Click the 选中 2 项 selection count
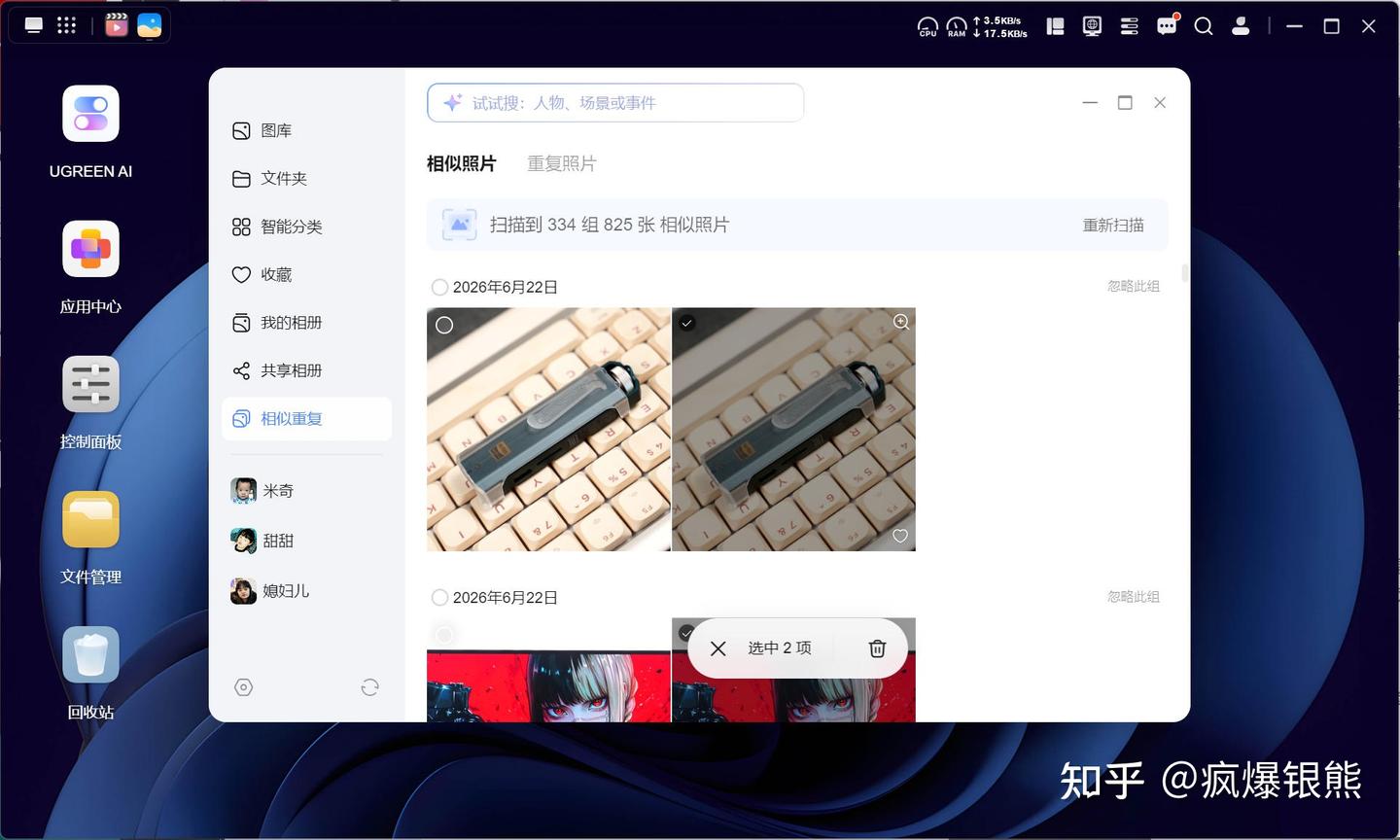The height and width of the screenshot is (840, 1400). (x=780, y=648)
